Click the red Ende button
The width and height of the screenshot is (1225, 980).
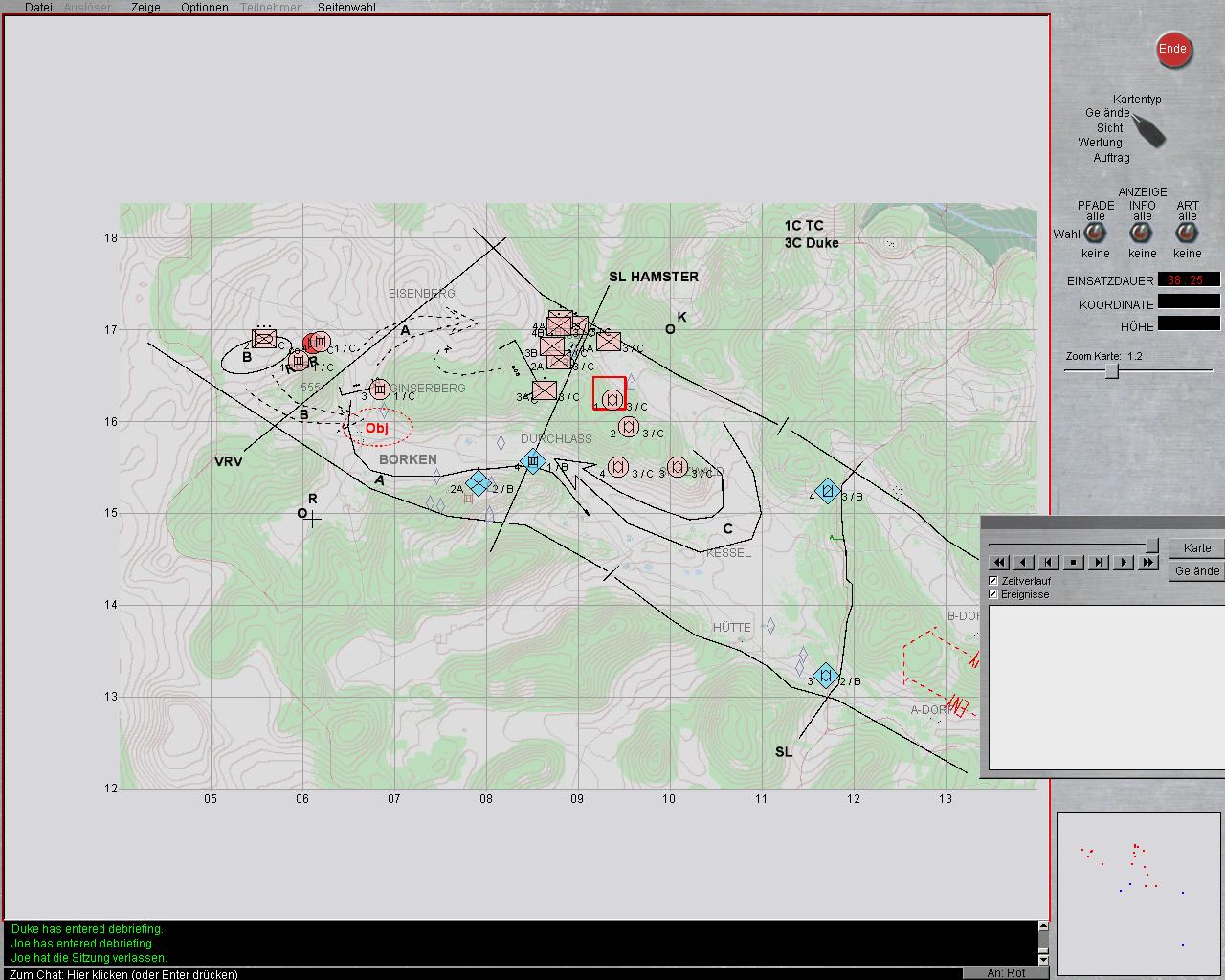coord(1172,49)
